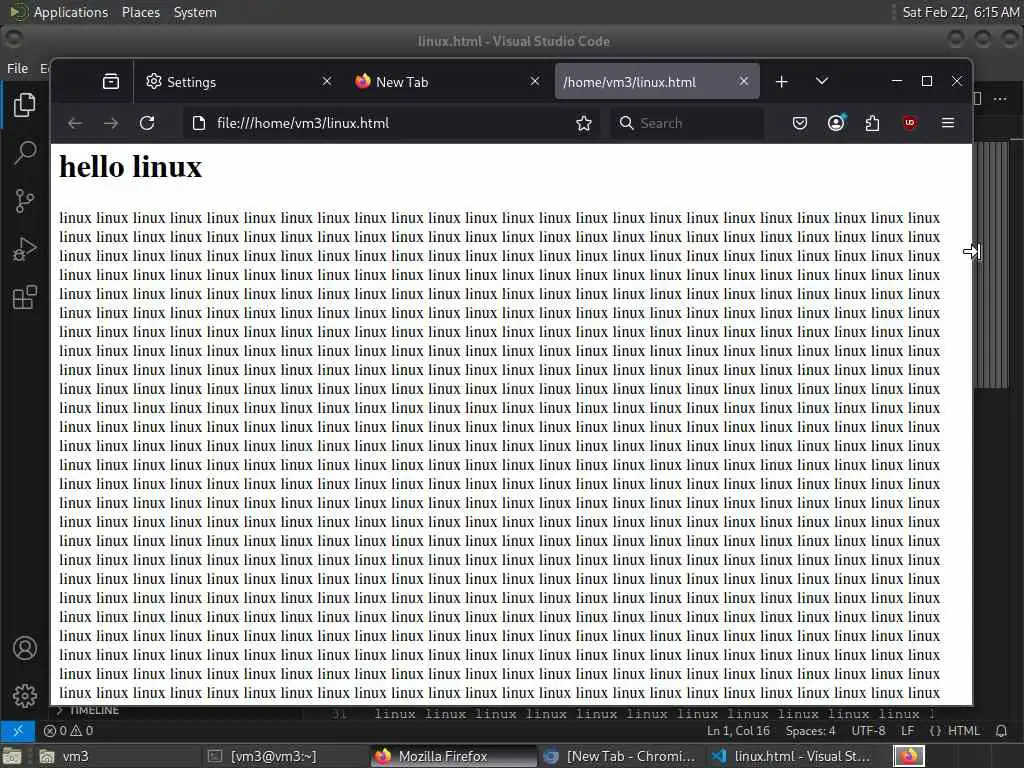Switch to [vm3@vm3:~] terminal taskbar item

click(284, 756)
